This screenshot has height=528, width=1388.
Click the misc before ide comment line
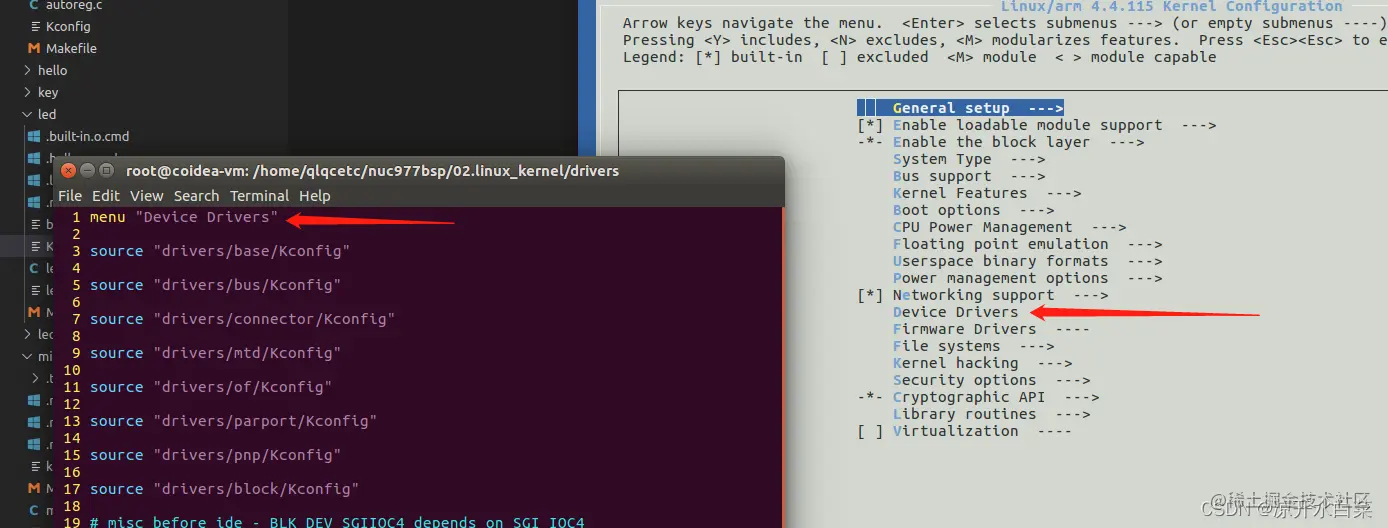click(337, 522)
